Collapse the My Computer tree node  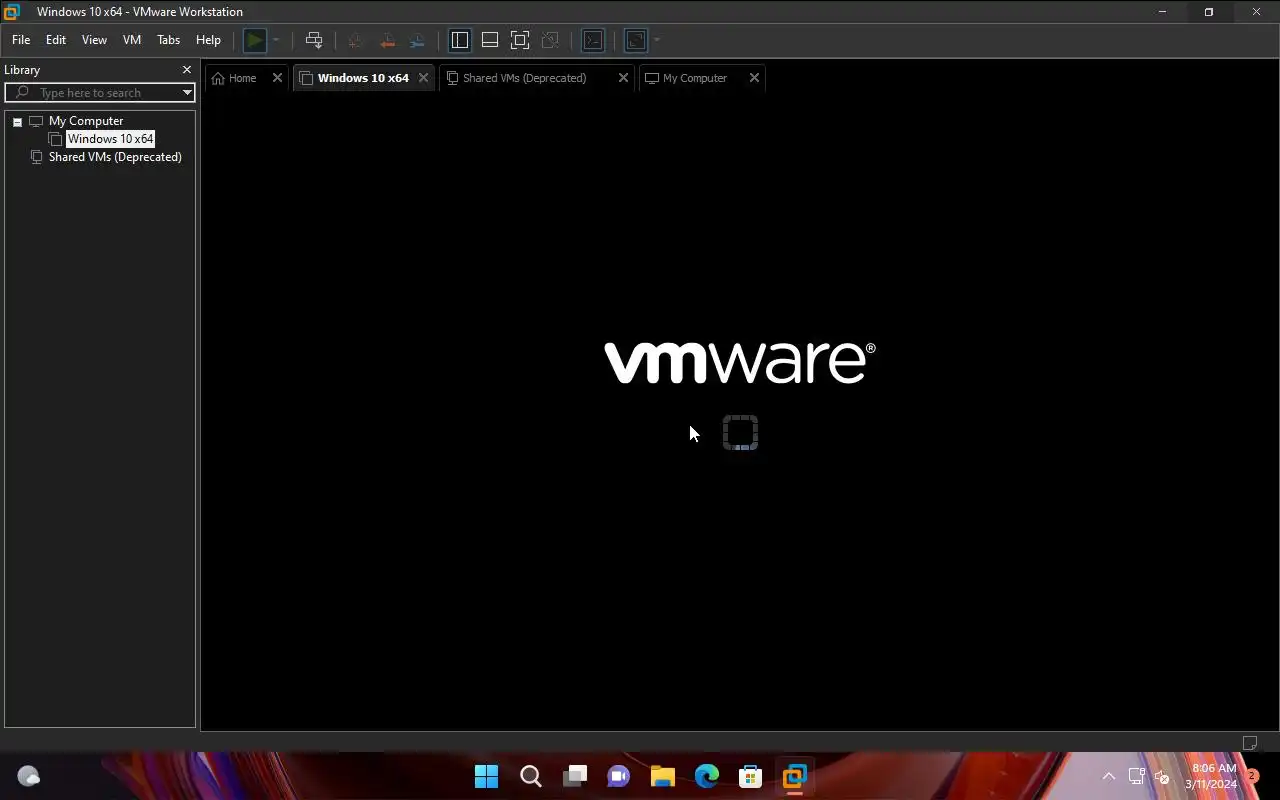point(17,121)
